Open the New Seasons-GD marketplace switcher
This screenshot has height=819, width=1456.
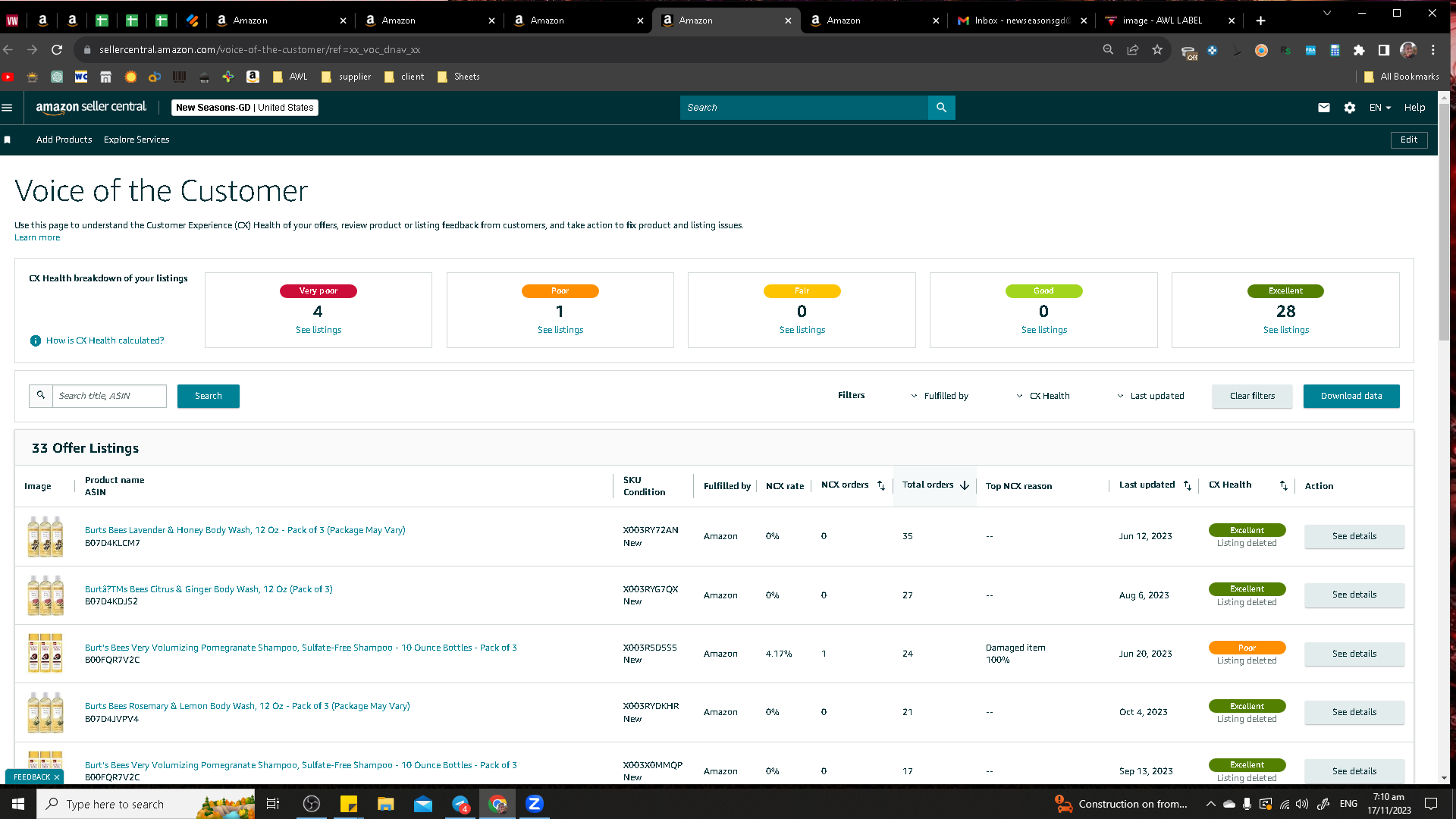245,108
